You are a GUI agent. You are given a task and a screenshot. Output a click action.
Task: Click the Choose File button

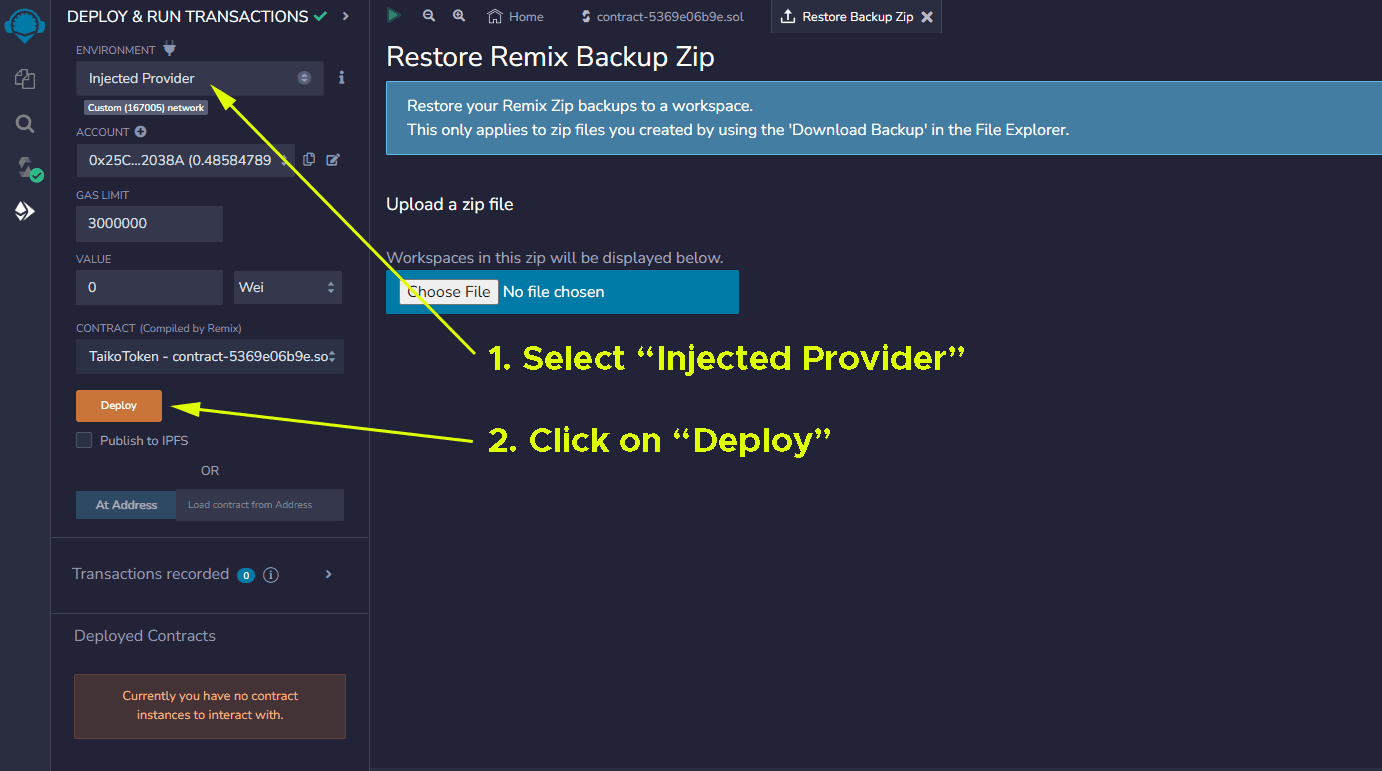pos(449,292)
